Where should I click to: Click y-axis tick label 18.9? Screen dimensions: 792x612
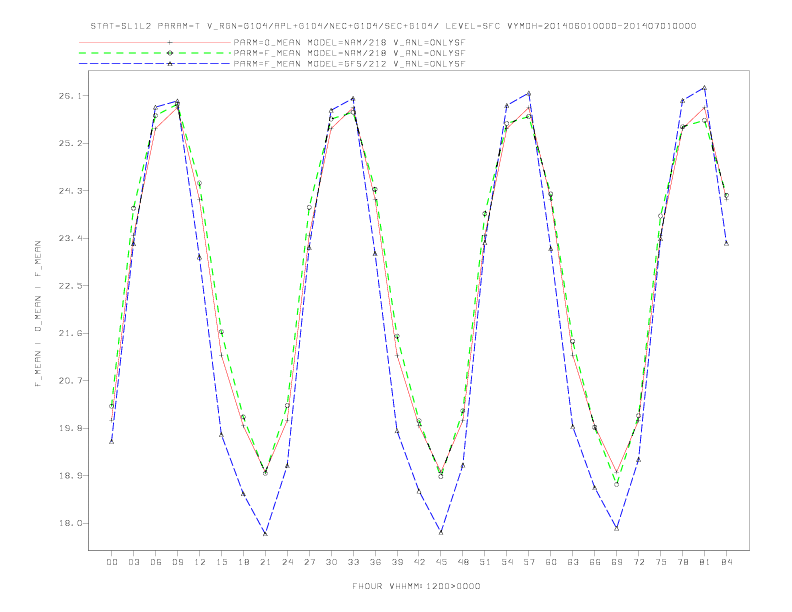pyautogui.click(x=68, y=476)
